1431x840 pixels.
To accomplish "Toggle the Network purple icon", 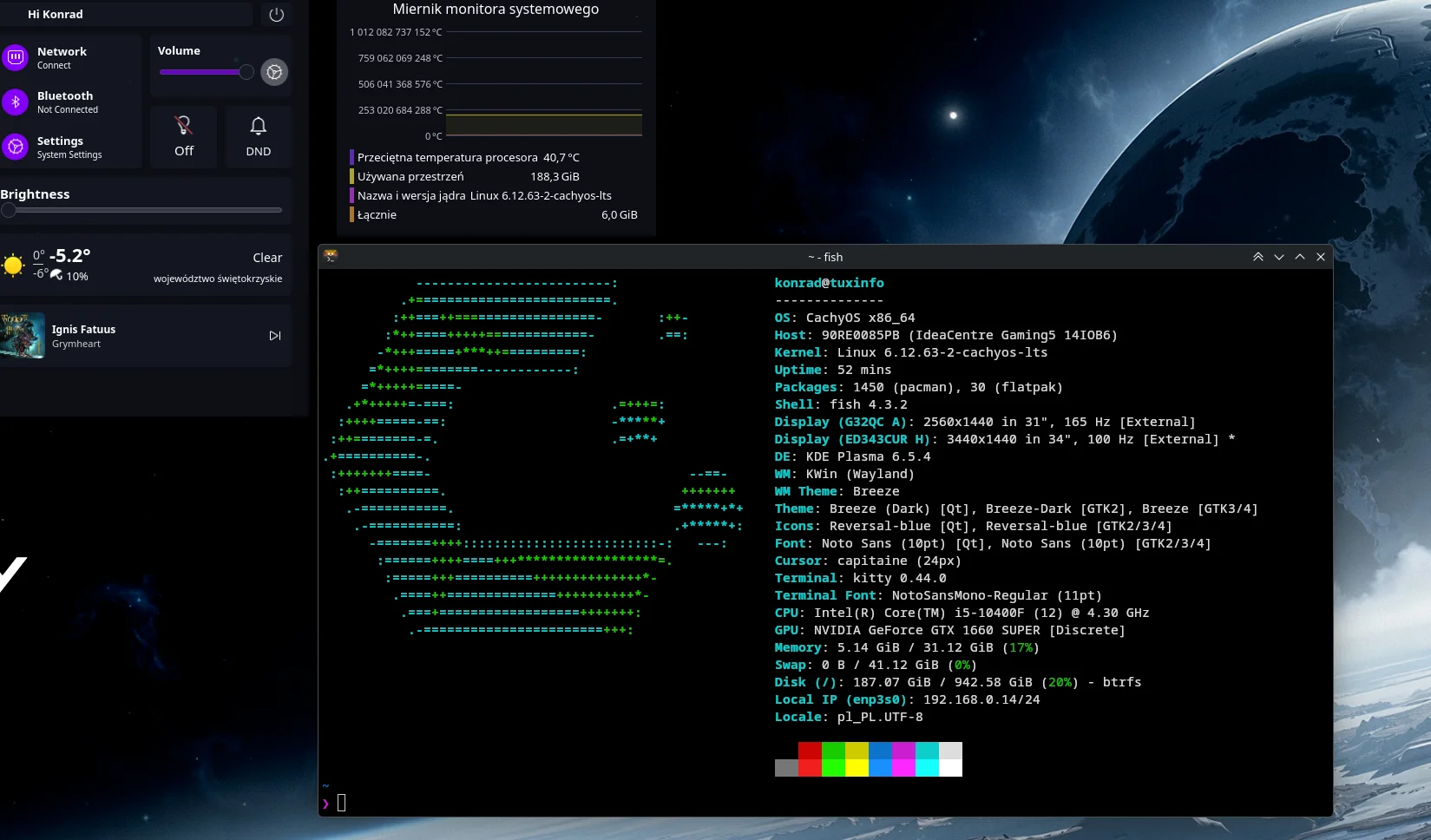I will click(x=16, y=57).
